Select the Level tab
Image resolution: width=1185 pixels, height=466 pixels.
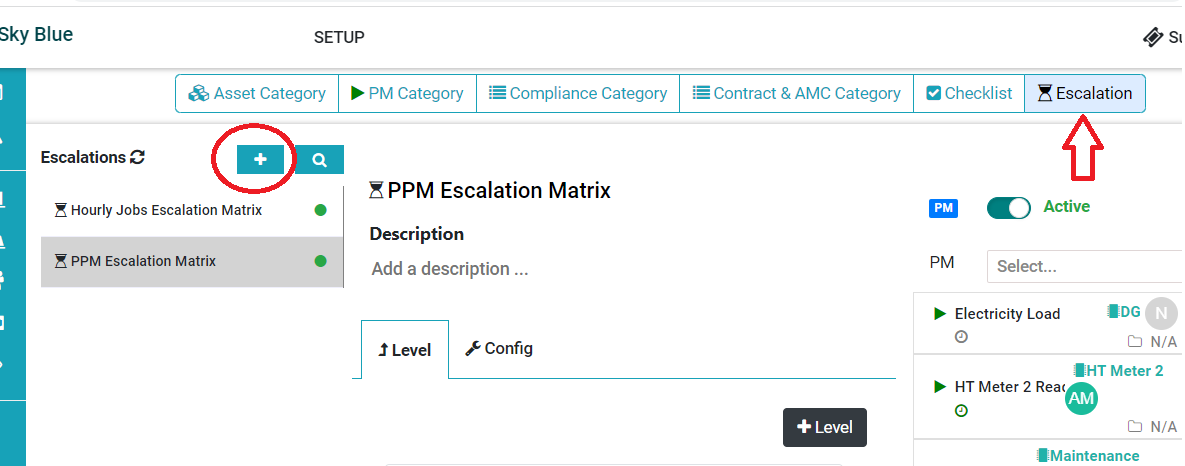pos(405,350)
